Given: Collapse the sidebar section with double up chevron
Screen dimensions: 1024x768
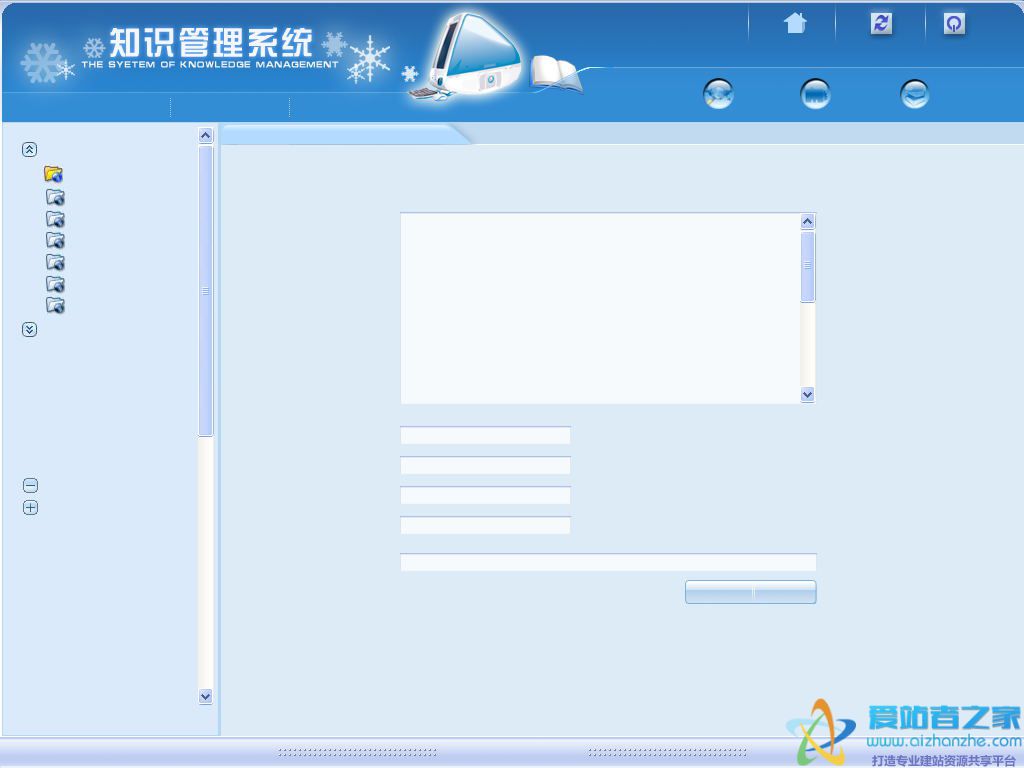Looking at the screenshot, I should pos(30,149).
